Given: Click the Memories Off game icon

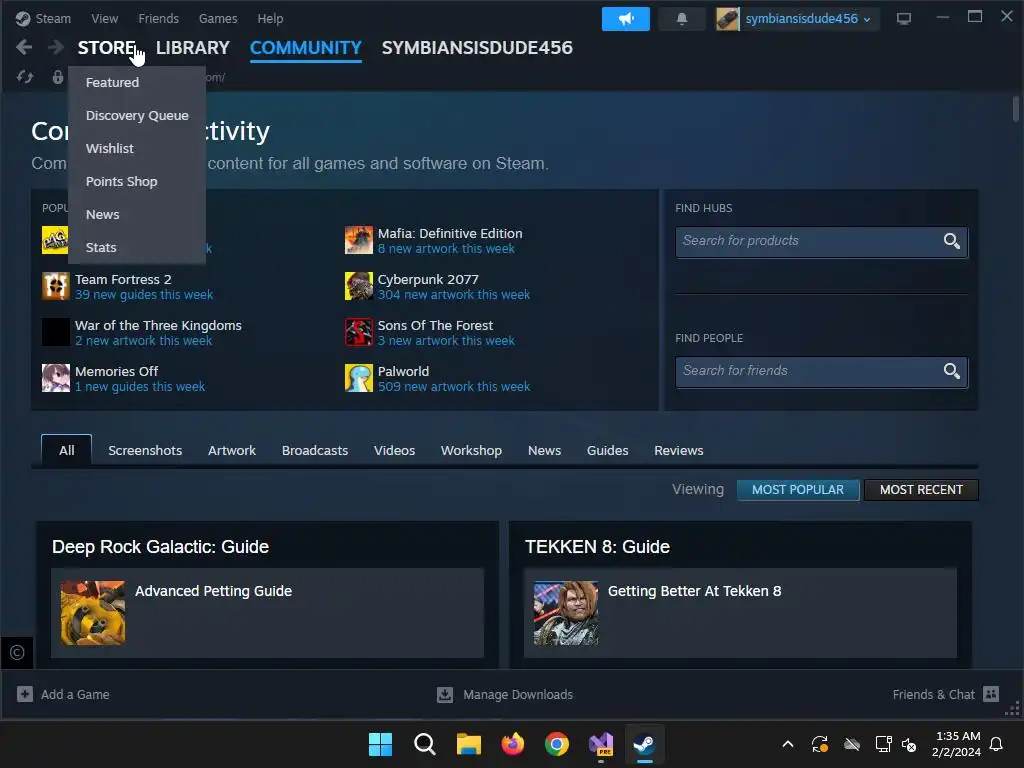Looking at the screenshot, I should coord(56,378).
